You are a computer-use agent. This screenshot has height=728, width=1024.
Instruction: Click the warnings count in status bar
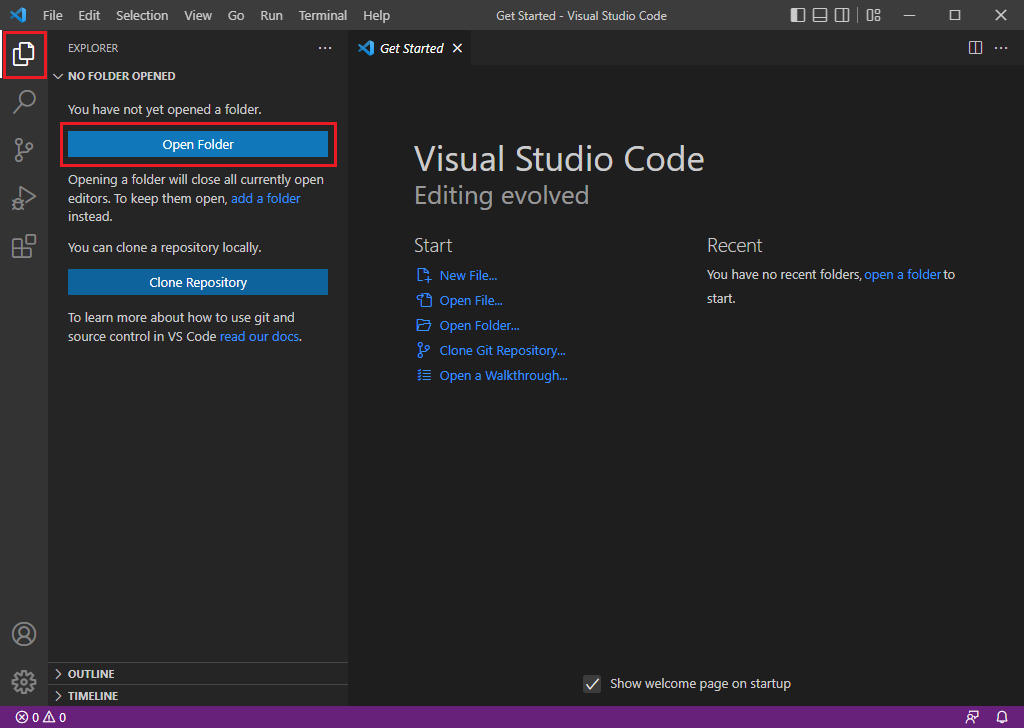click(55, 717)
